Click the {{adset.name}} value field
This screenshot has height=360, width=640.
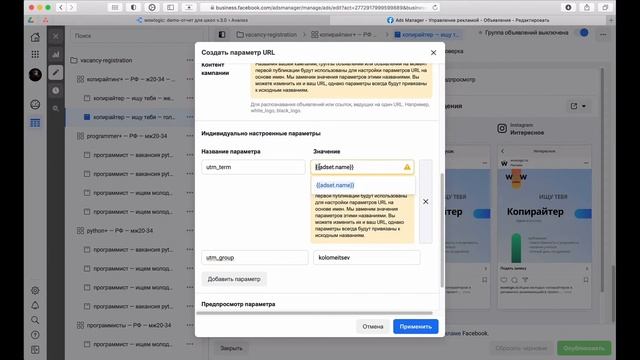pyautogui.click(x=362, y=167)
